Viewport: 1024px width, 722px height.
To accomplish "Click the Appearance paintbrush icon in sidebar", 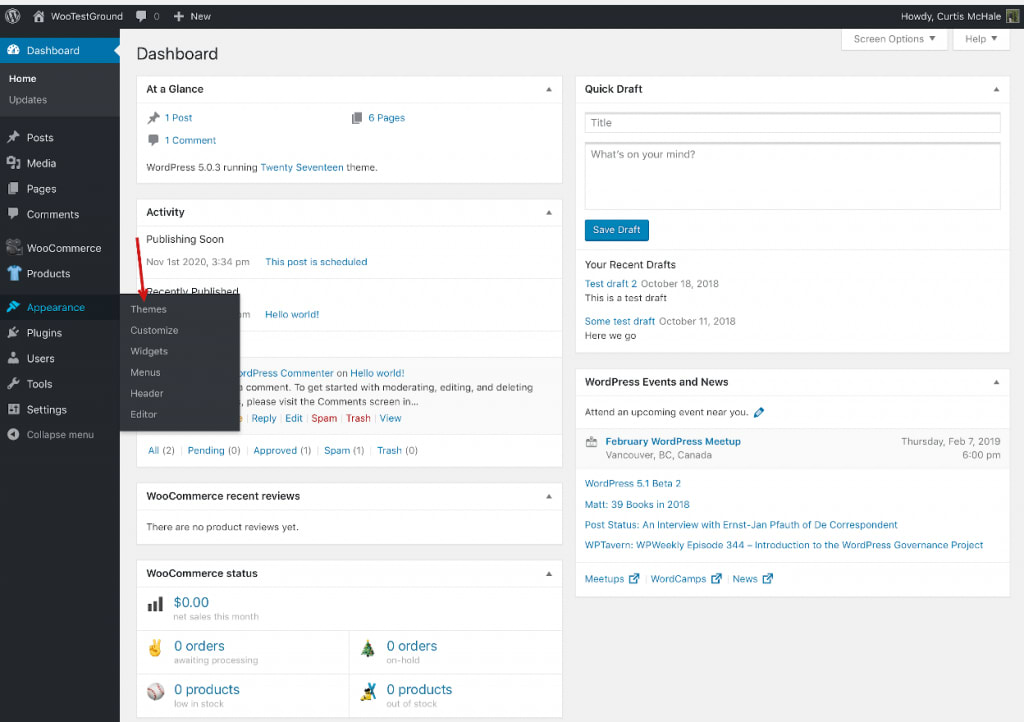I will tap(13, 307).
